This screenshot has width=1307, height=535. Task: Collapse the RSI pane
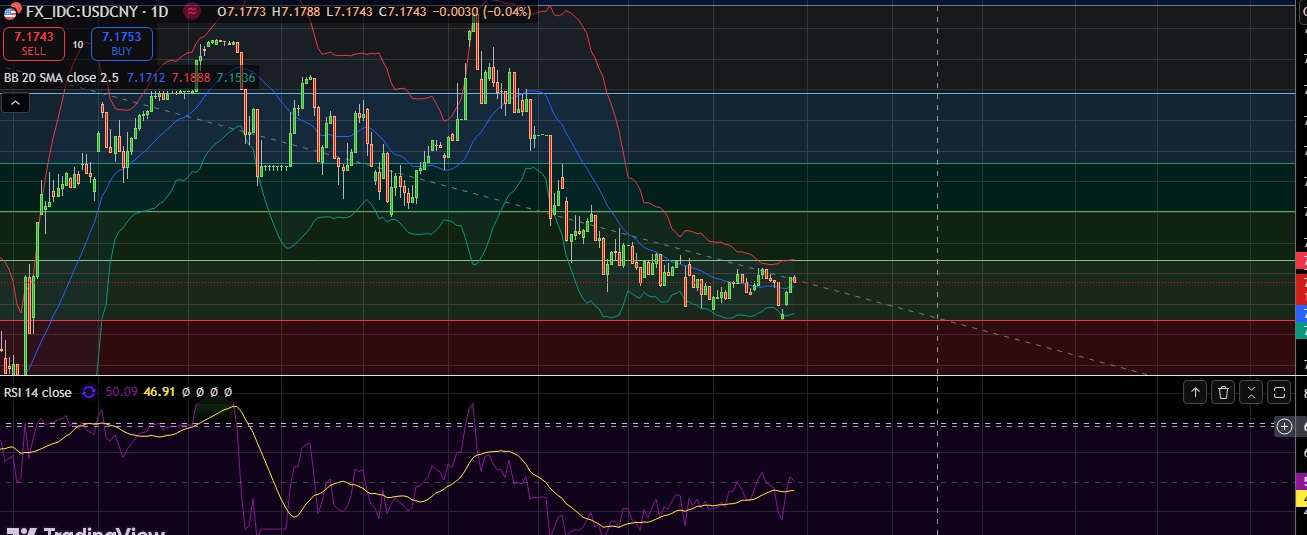tap(1251, 393)
